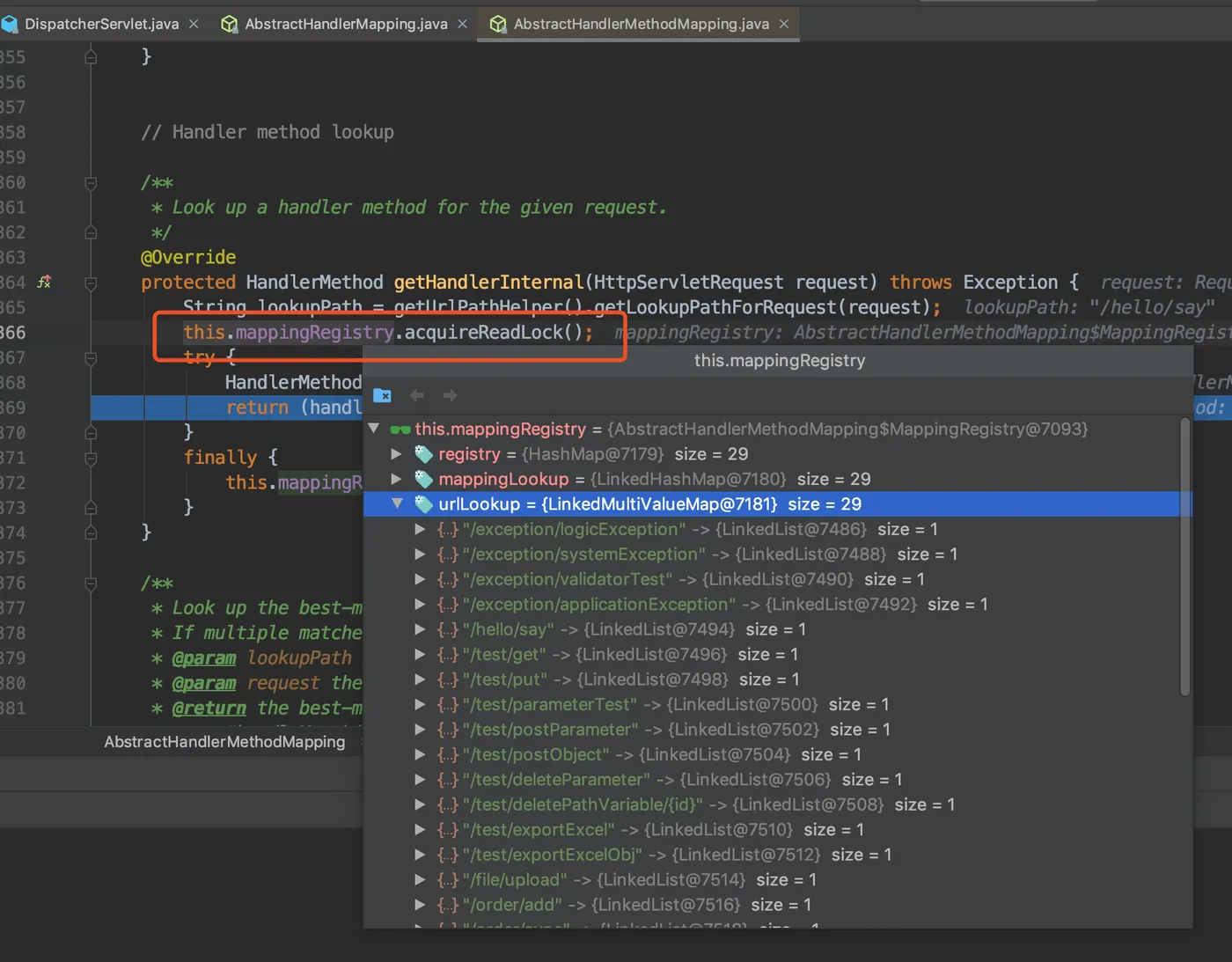The height and width of the screenshot is (962, 1232).
Task: Switch to DispatcherServlet.java tab
Action: 101,24
